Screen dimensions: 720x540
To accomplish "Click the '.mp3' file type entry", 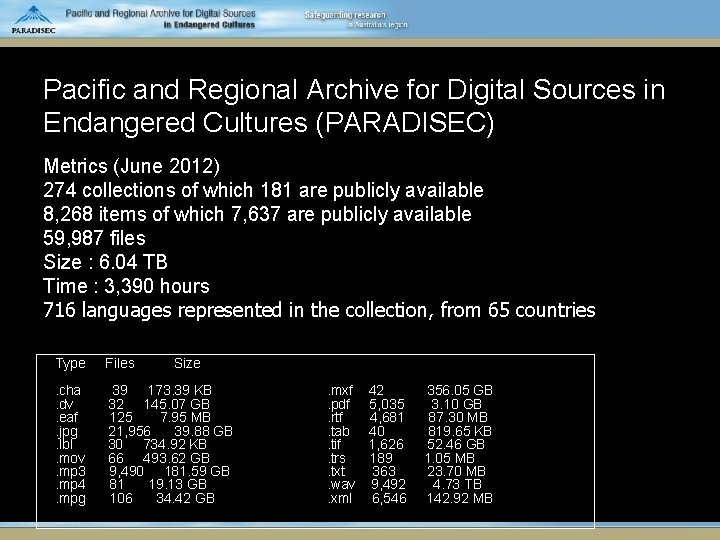I will click(71, 472).
